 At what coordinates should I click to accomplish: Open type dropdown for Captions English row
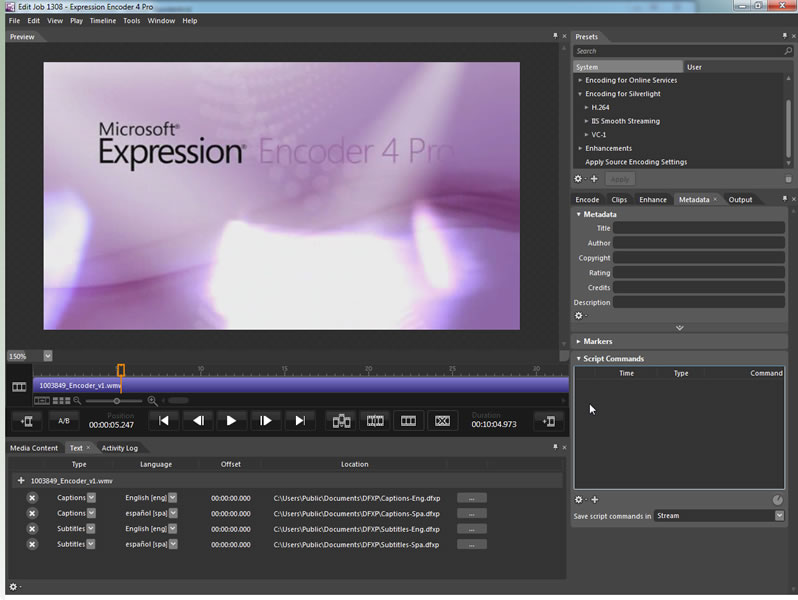coord(91,498)
